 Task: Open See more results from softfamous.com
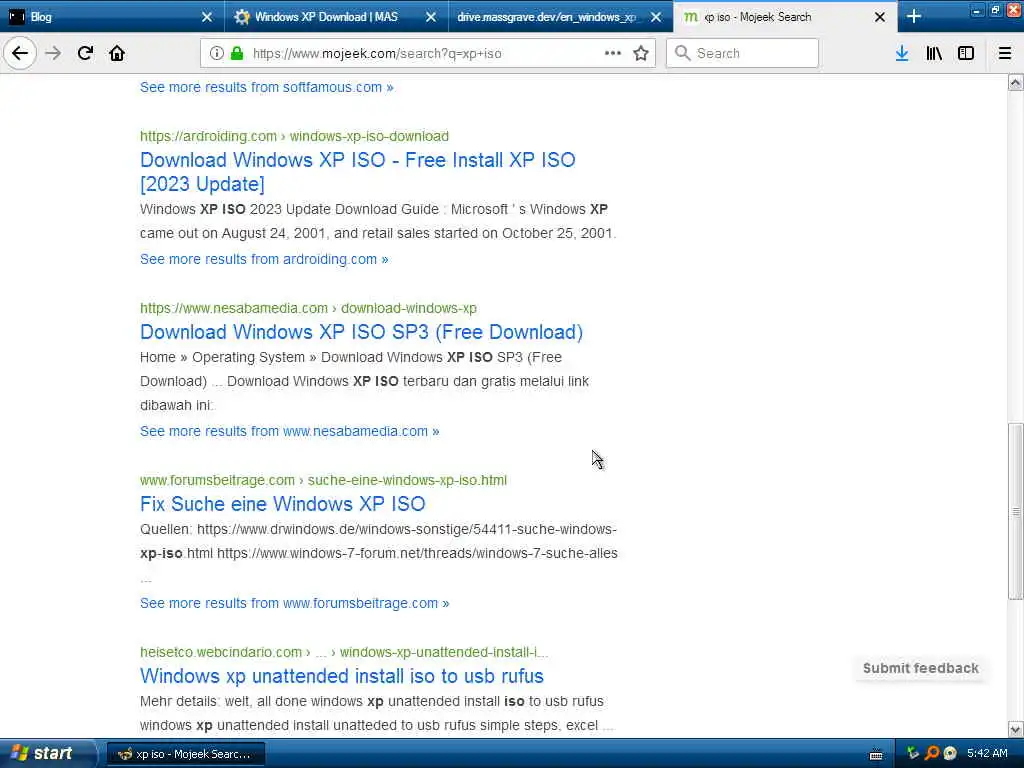pos(266,87)
